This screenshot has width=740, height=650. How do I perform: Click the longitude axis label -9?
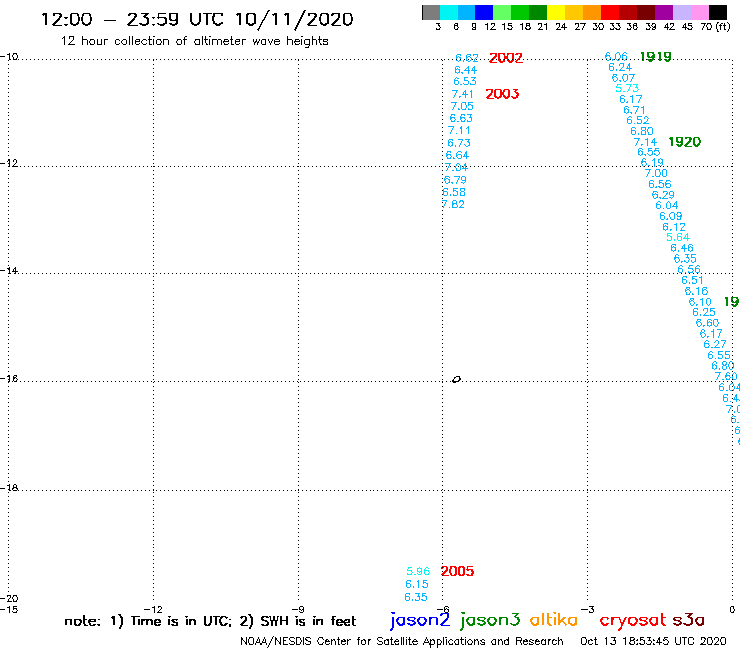pos(298,610)
